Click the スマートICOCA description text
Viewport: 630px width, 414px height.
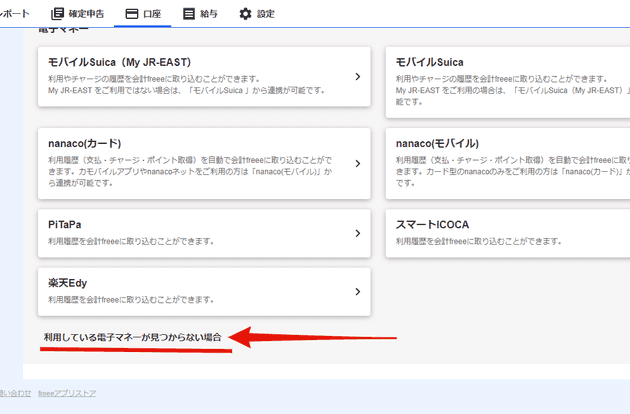479,242
